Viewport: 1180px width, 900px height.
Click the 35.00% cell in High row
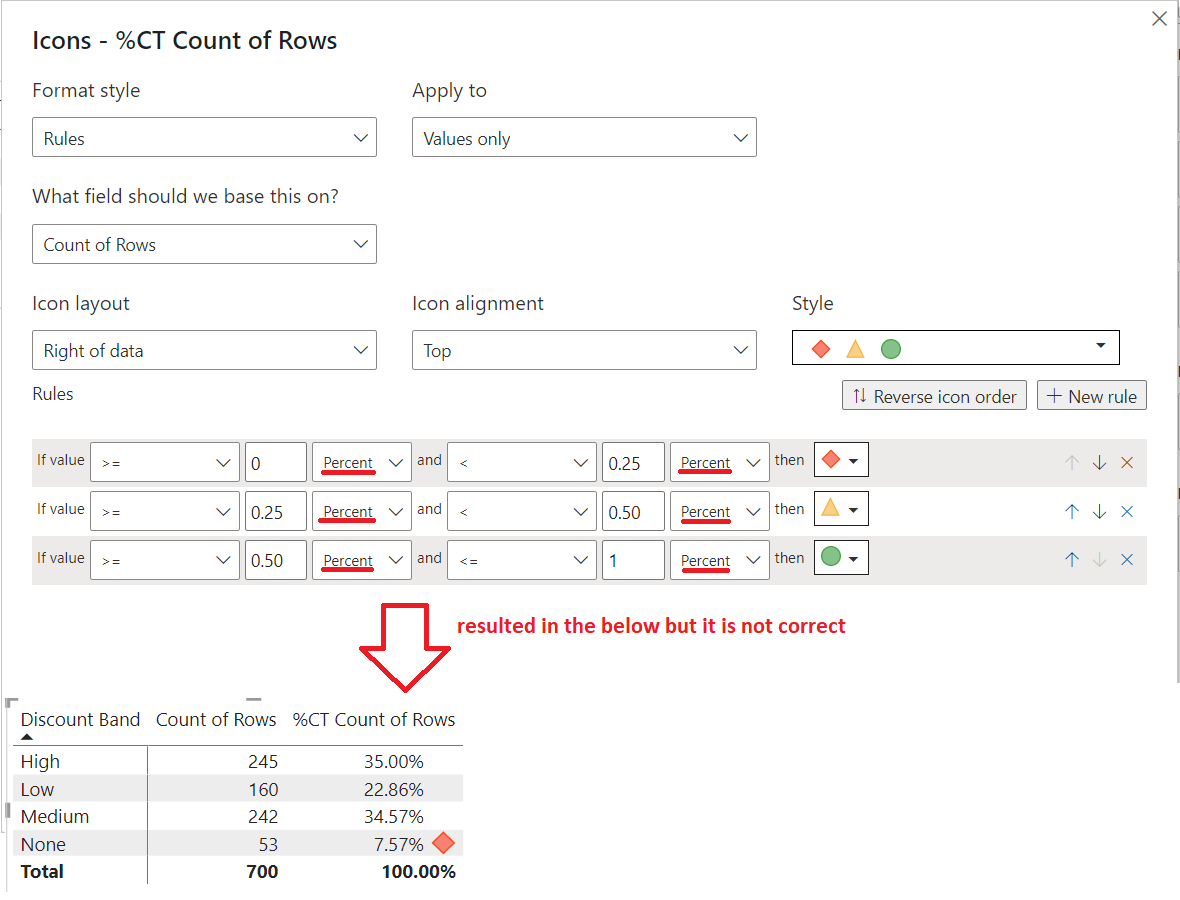(x=394, y=762)
